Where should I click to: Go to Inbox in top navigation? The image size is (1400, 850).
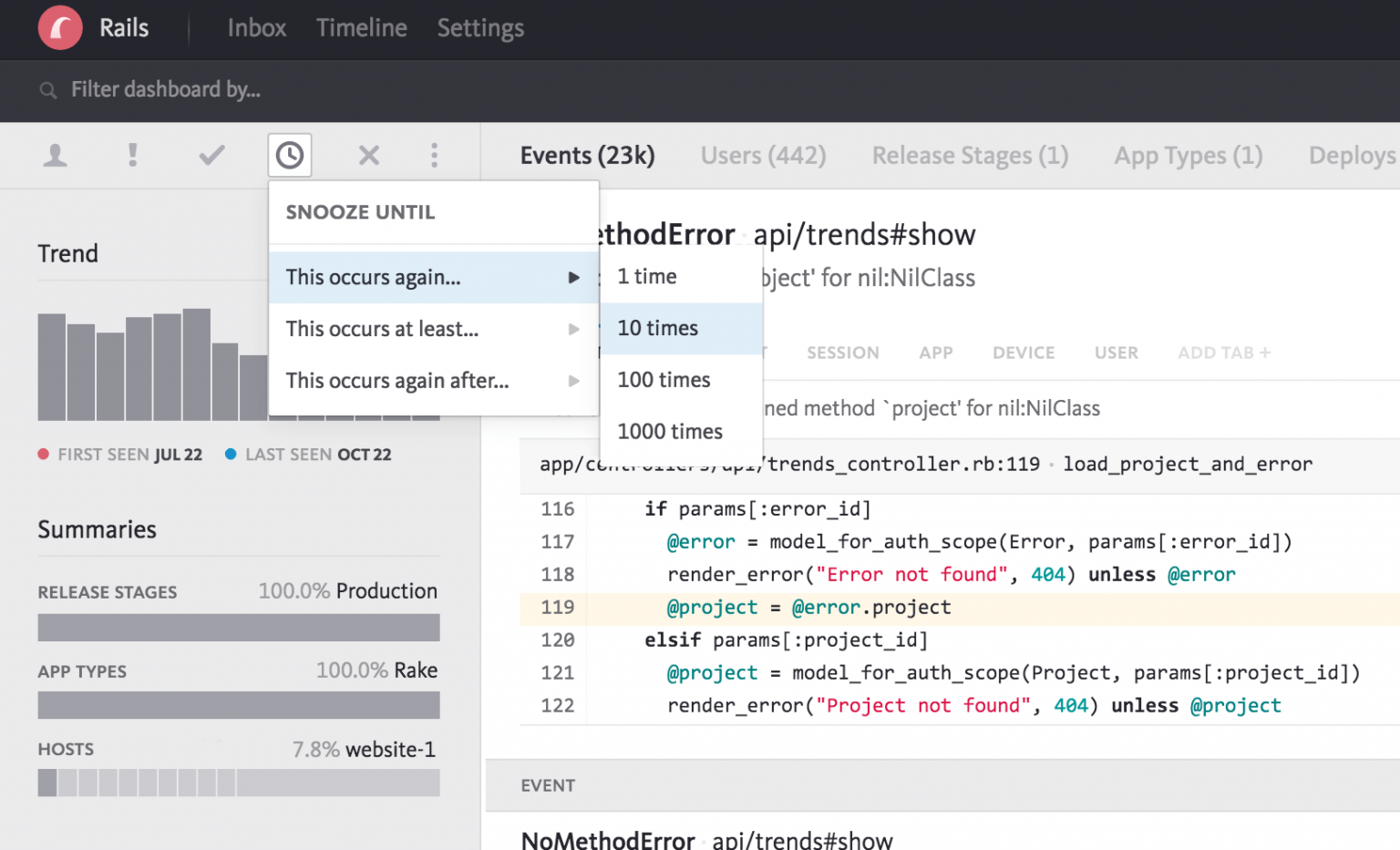coord(256,28)
